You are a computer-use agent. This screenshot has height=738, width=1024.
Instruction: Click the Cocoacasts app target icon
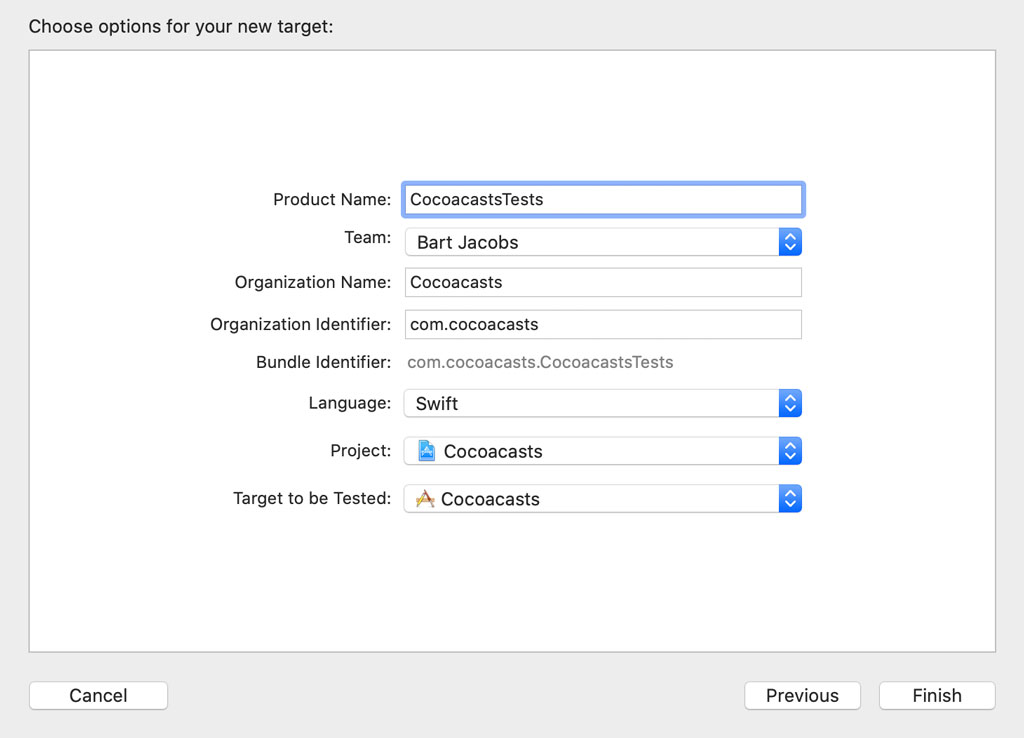click(x=424, y=499)
